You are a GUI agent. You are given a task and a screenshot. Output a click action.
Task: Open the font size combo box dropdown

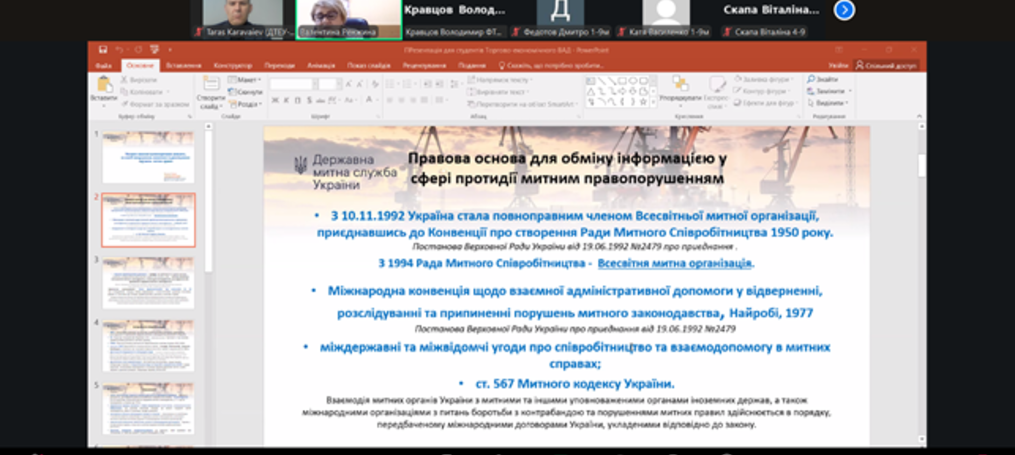click(x=339, y=84)
